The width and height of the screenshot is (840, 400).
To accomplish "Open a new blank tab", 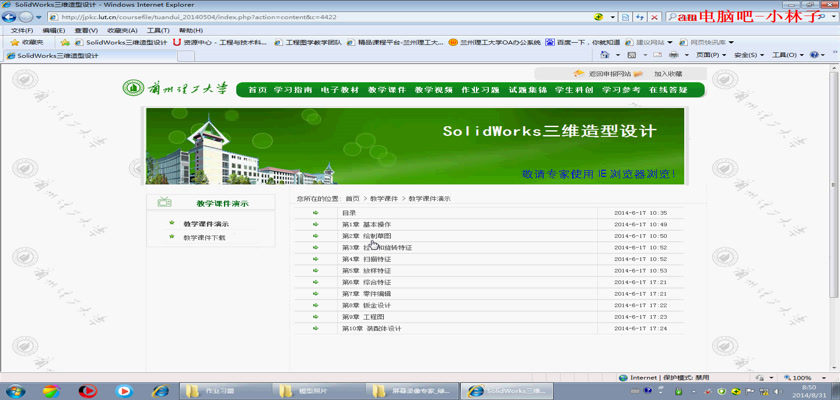I will (x=185, y=56).
